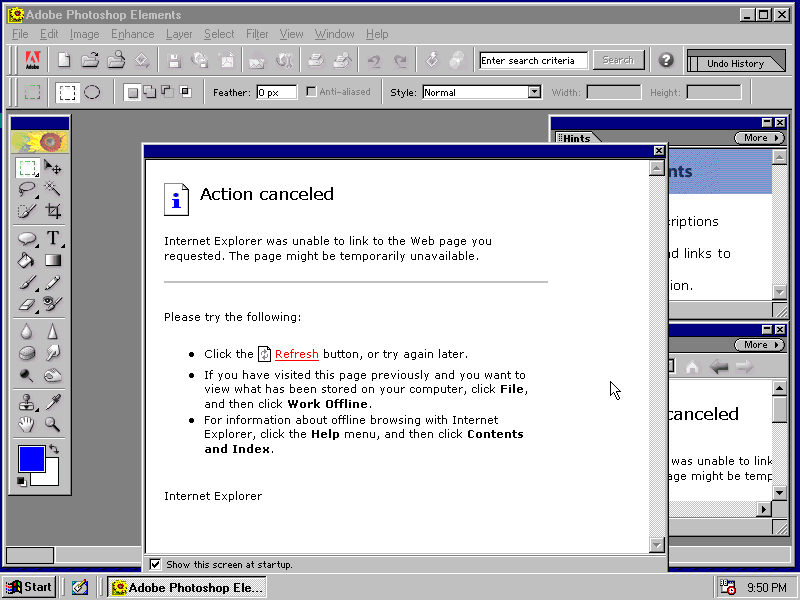Click the Feather value field
The image size is (800, 600).
pyautogui.click(x=276, y=92)
